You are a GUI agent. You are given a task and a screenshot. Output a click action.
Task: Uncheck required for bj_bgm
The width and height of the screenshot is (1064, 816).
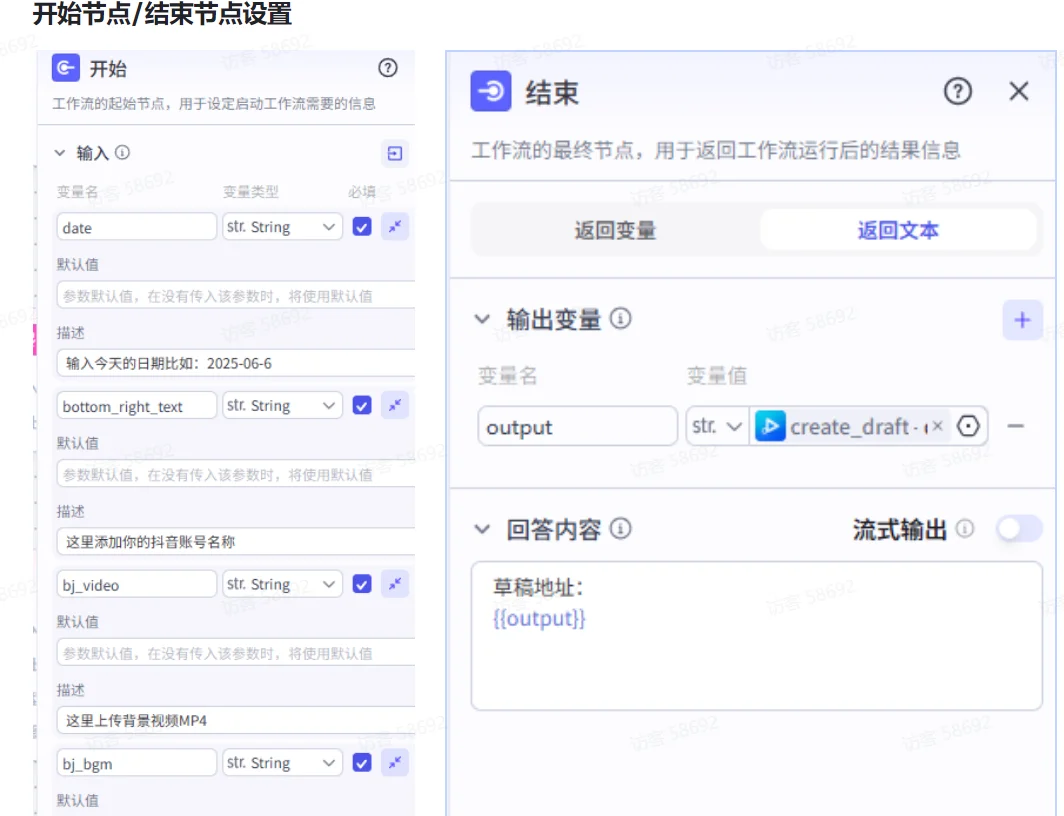[362, 762]
